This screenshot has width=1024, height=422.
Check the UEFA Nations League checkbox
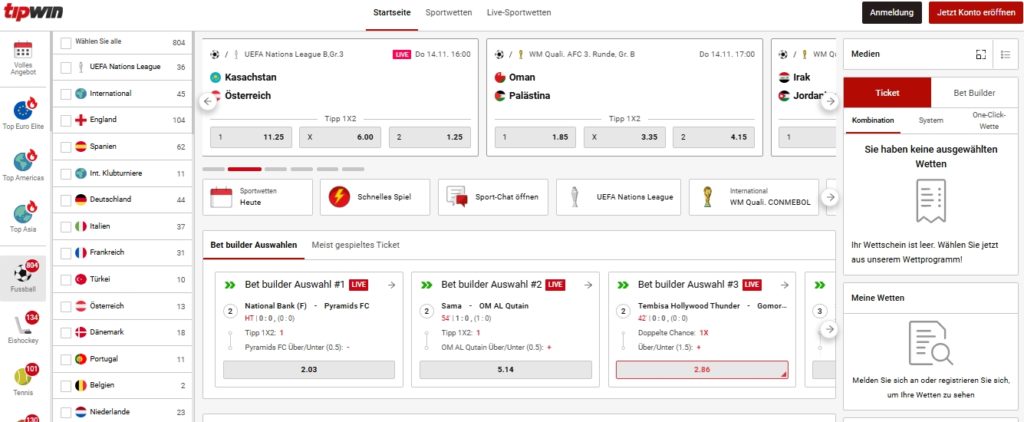pyautogui.click(x=65, y=67)
